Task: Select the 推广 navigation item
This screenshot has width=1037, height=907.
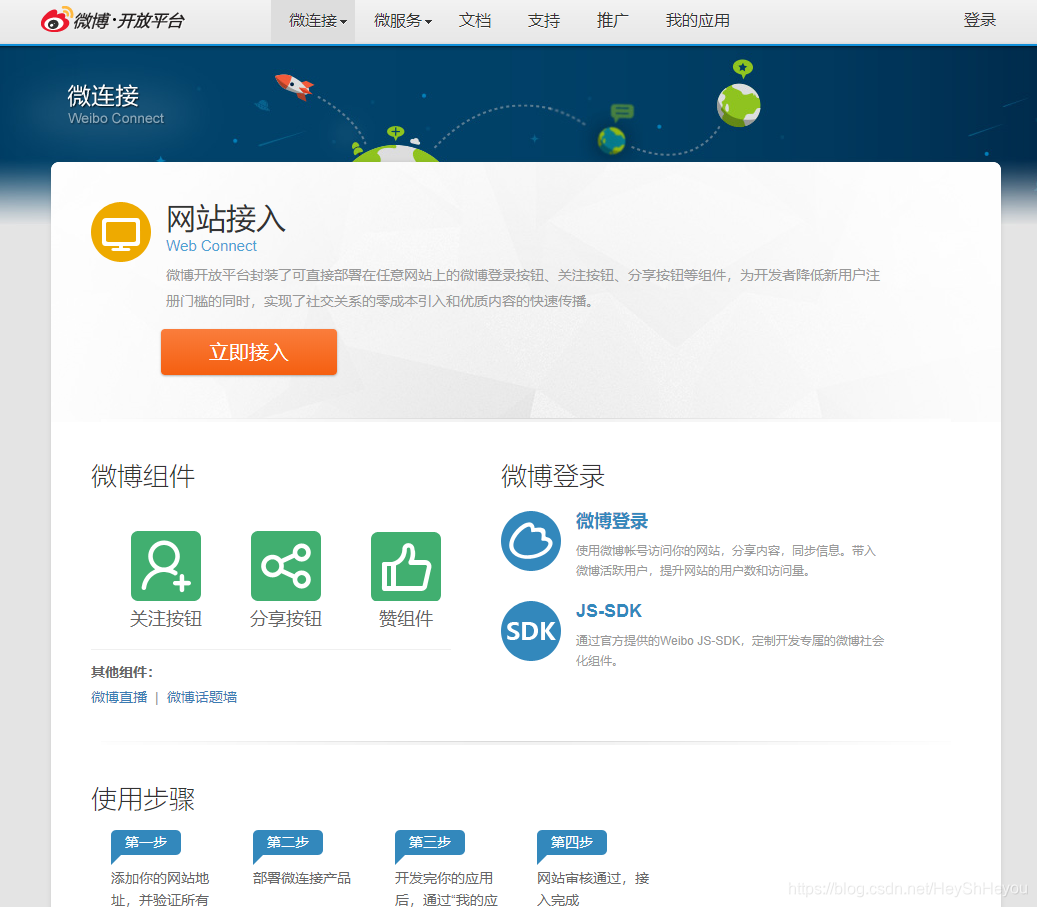Action: click(x=612, y=21)
